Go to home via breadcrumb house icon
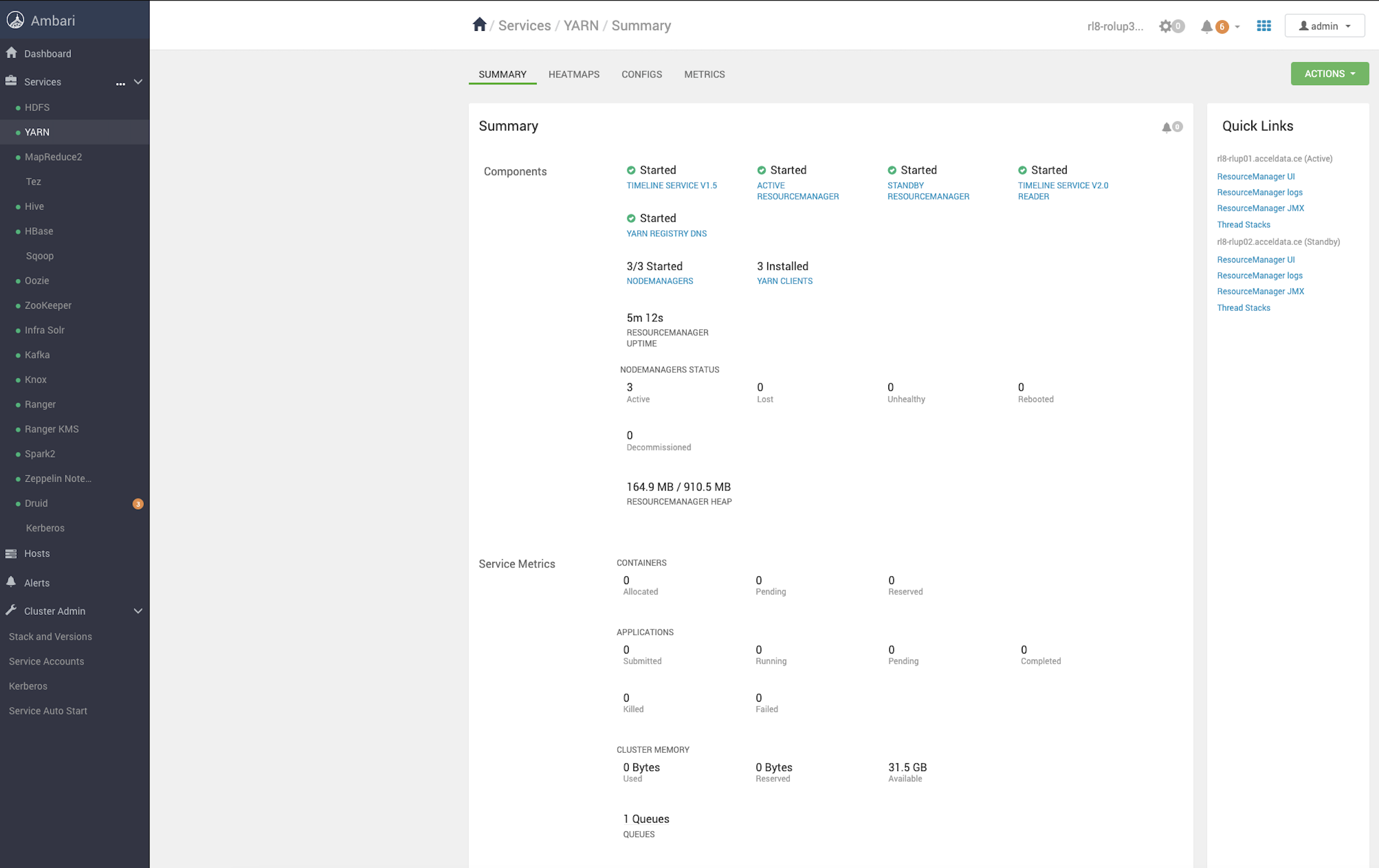Screen dimensions: 1379x868 (x=479, y=25)
